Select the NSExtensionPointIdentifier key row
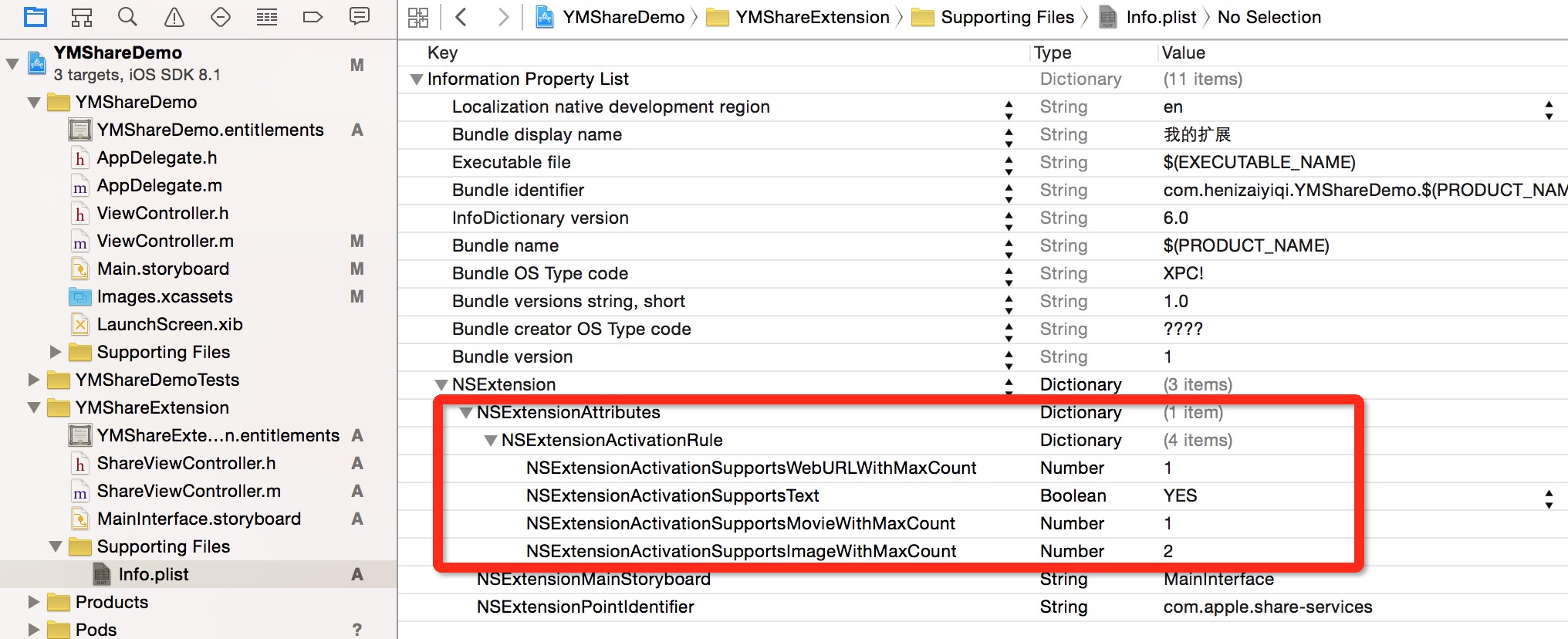 (585, 607)
